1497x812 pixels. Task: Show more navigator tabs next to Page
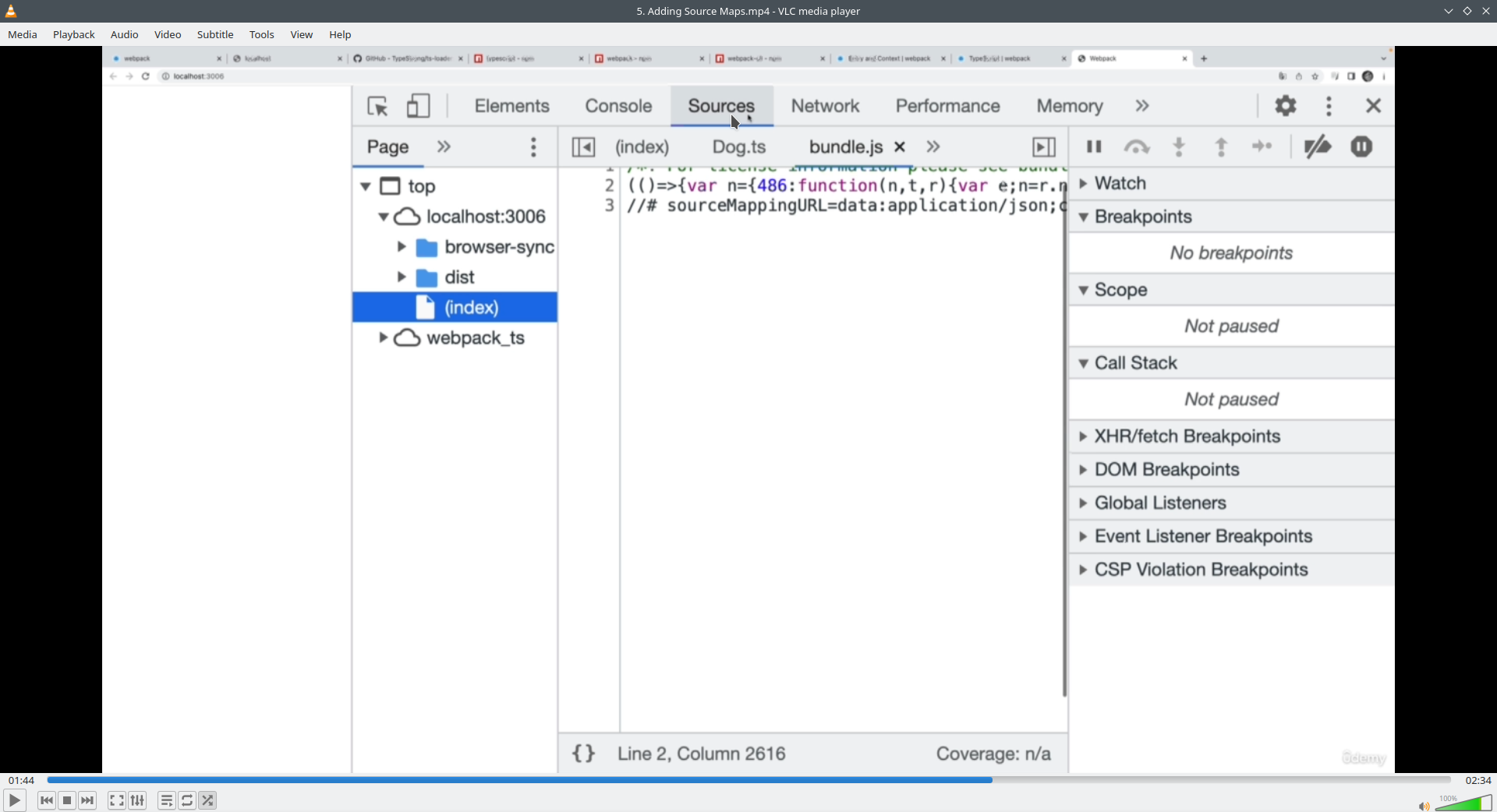444,147
